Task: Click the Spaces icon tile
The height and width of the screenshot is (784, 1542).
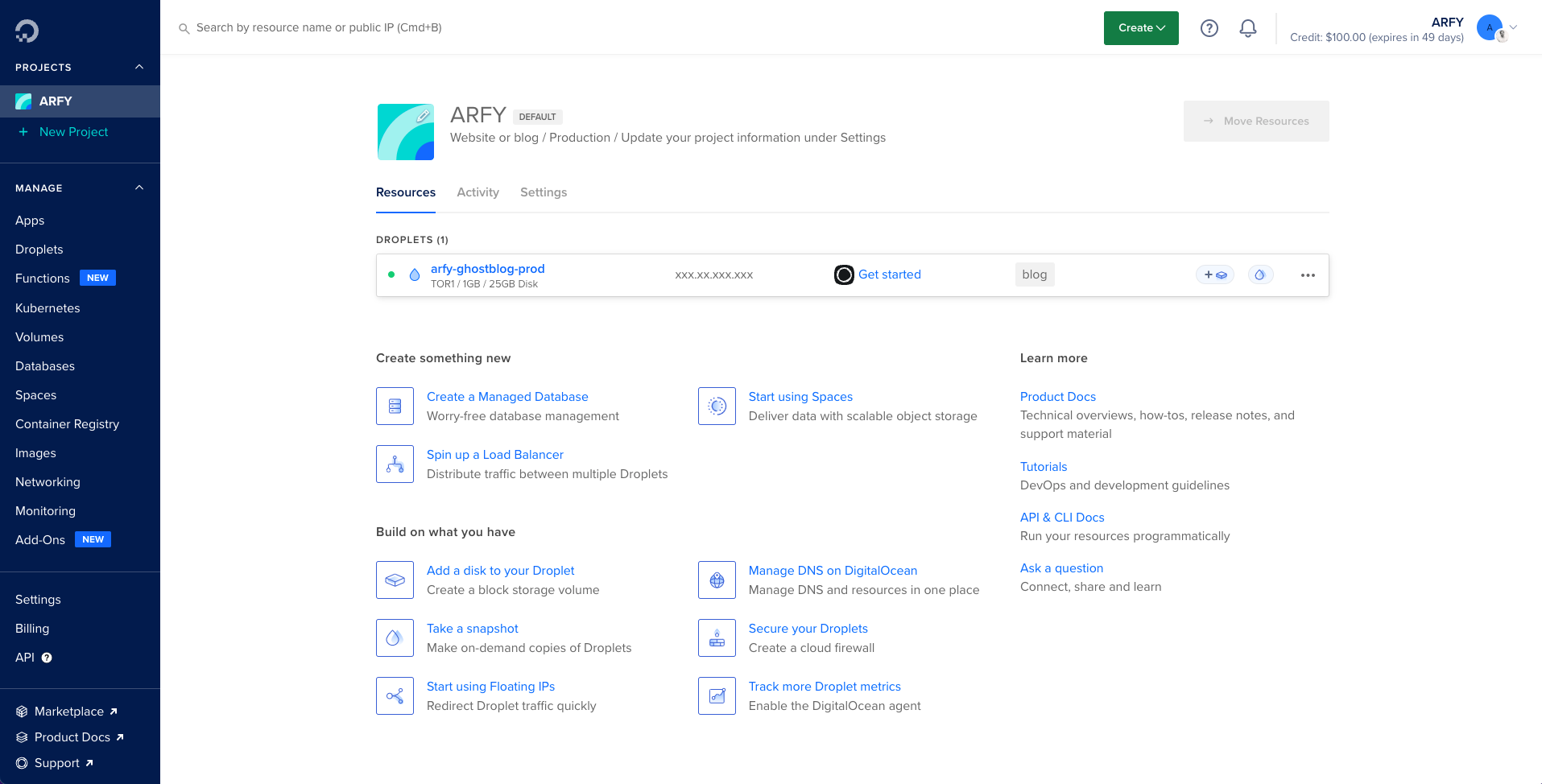Action: point(717,406)
